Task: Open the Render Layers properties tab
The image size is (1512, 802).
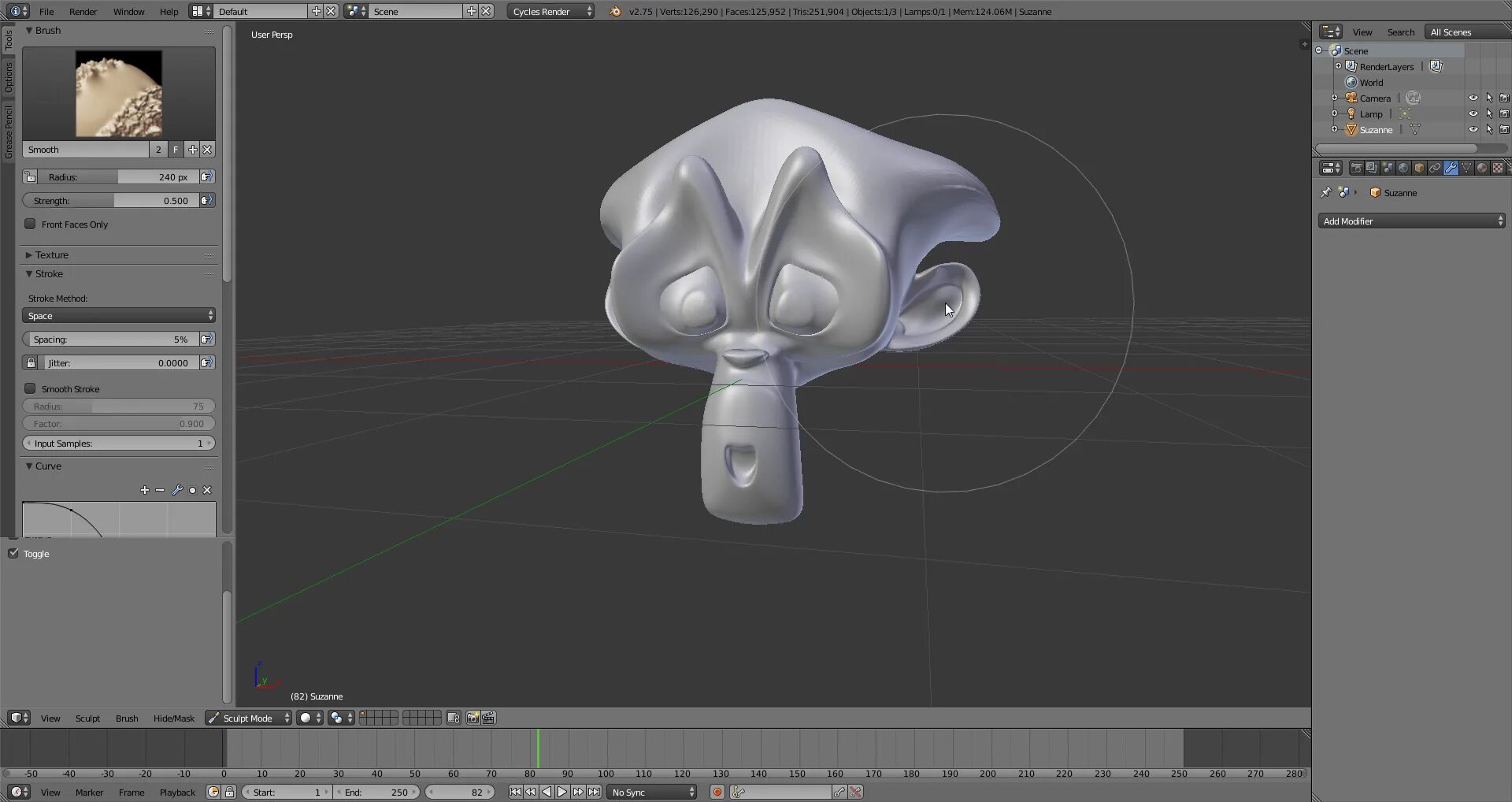Action: 1372,168
